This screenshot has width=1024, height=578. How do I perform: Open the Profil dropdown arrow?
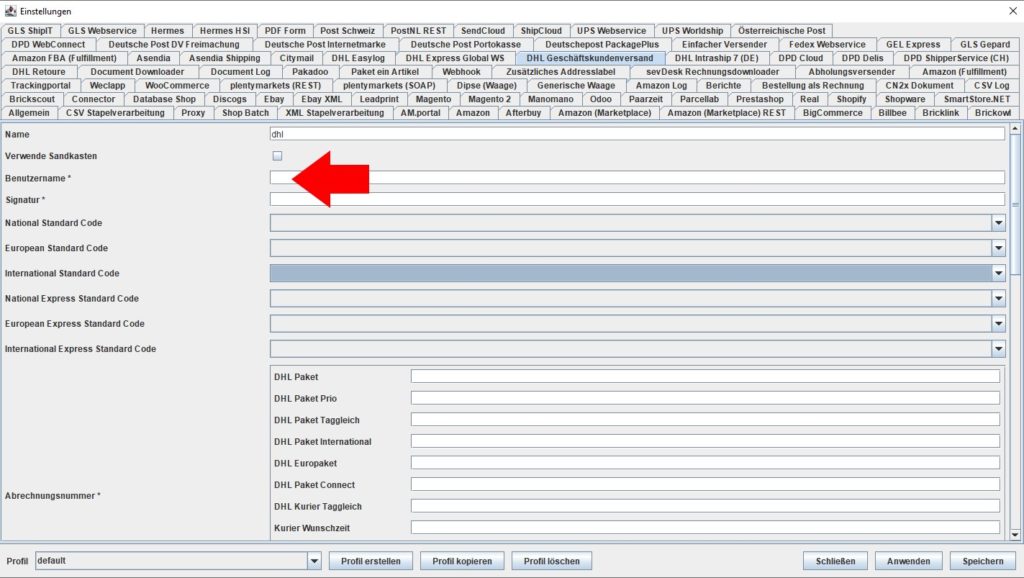pyautogui.click(x=314, y=561)
